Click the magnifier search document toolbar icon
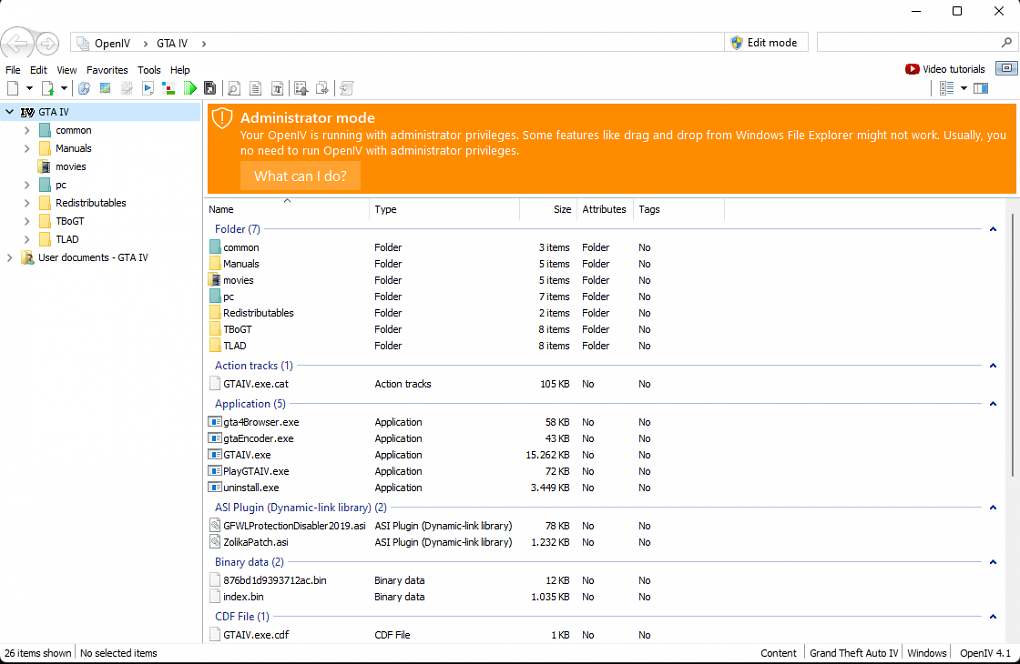The image size is (1020, 664). 234,88
